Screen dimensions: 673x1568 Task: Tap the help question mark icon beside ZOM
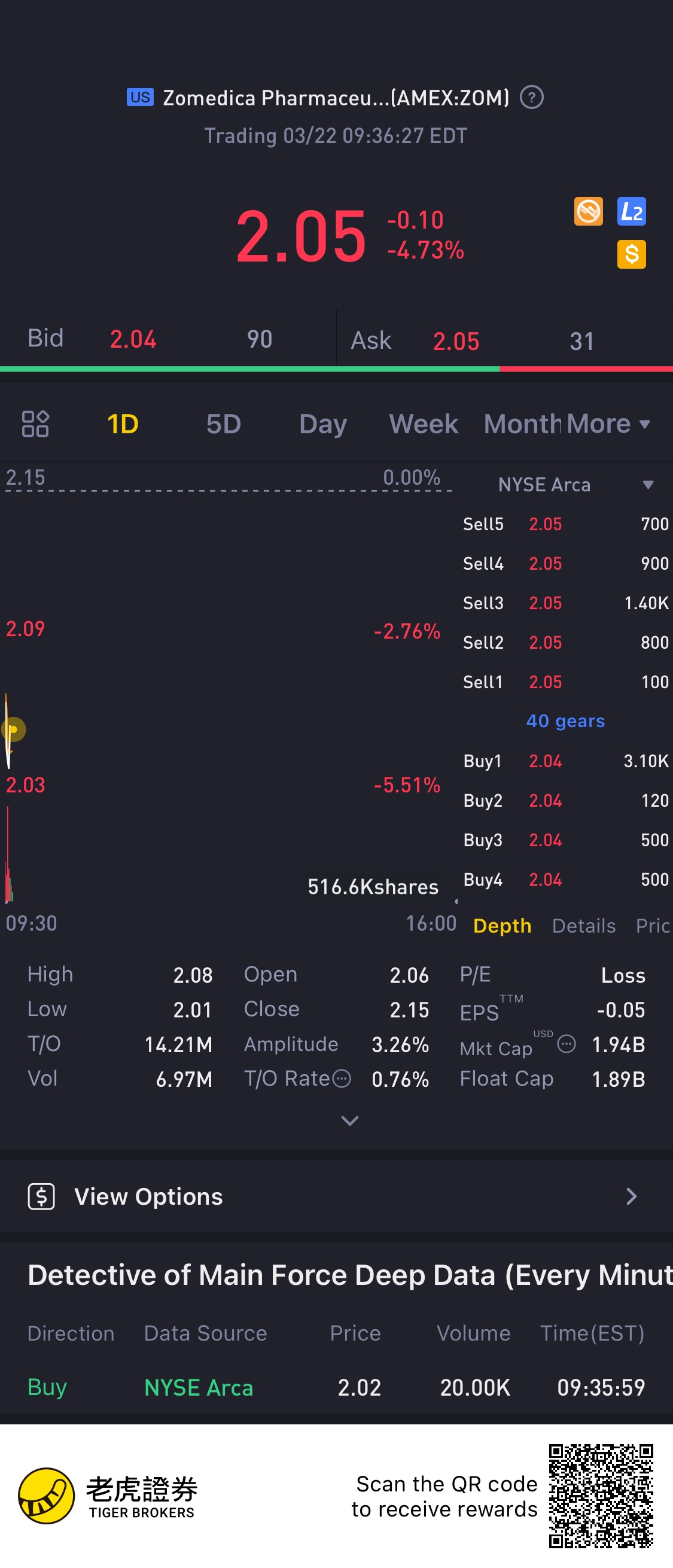pos(531,98)
